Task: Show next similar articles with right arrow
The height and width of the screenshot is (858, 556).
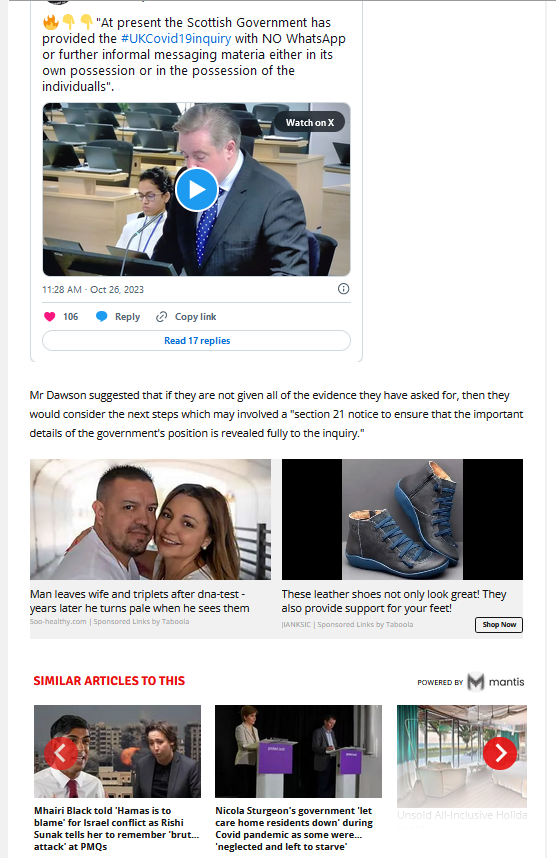Action: [x=500, y=753]
